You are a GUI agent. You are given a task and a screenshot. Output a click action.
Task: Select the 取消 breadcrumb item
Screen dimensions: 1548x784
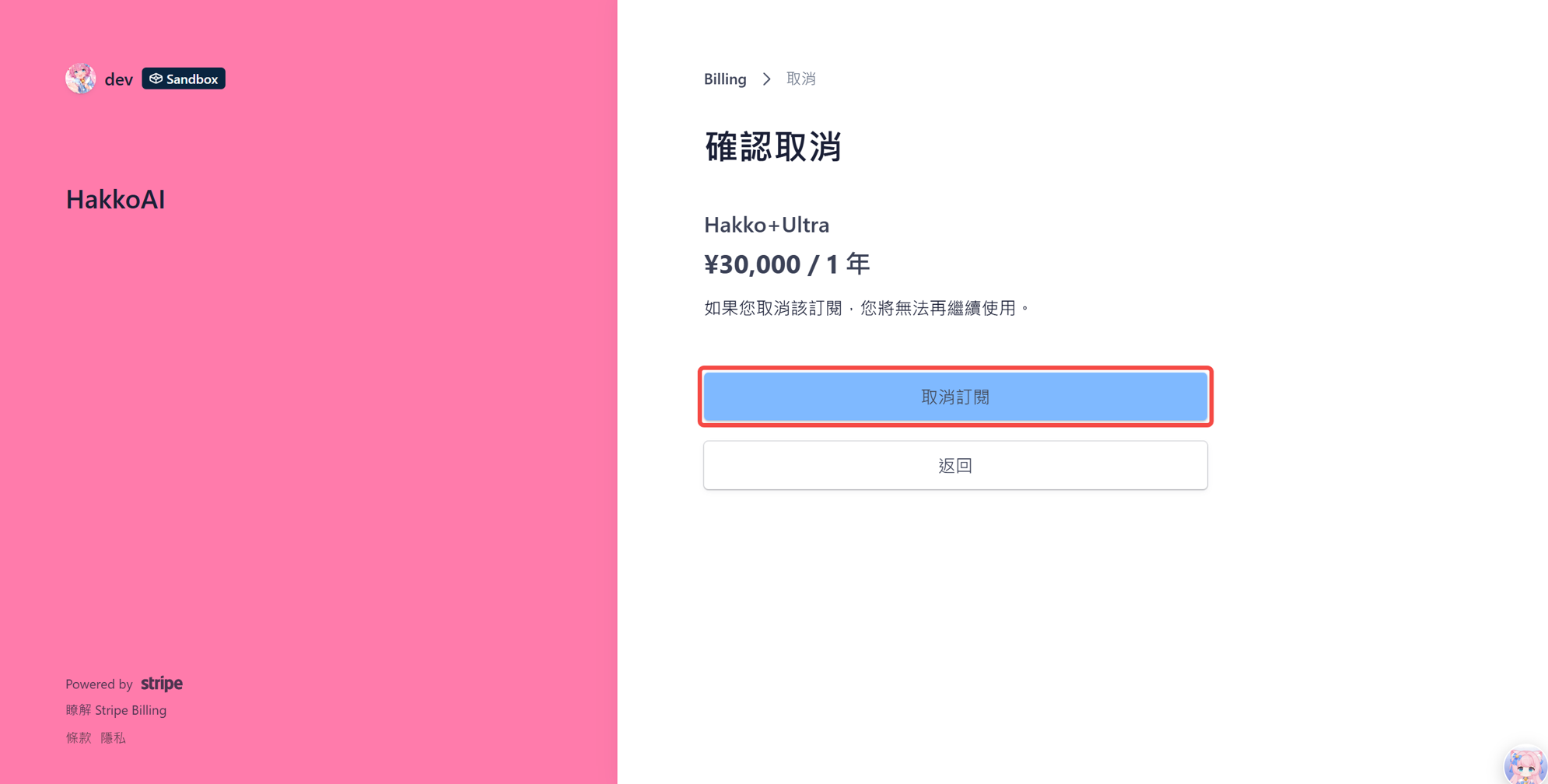coord(801,79)
